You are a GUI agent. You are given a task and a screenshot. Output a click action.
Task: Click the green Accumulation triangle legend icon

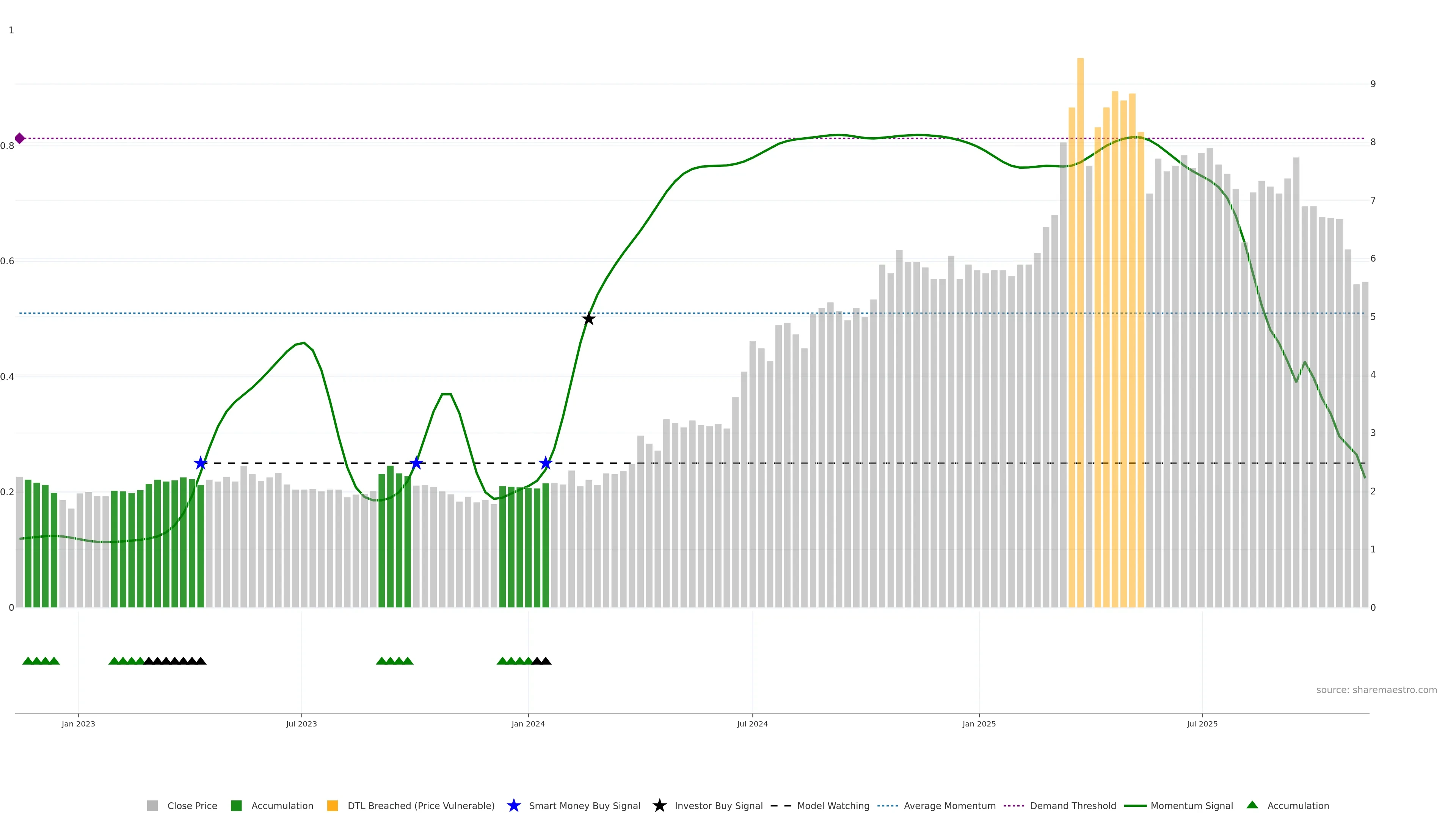click(x=1252, y=805)
